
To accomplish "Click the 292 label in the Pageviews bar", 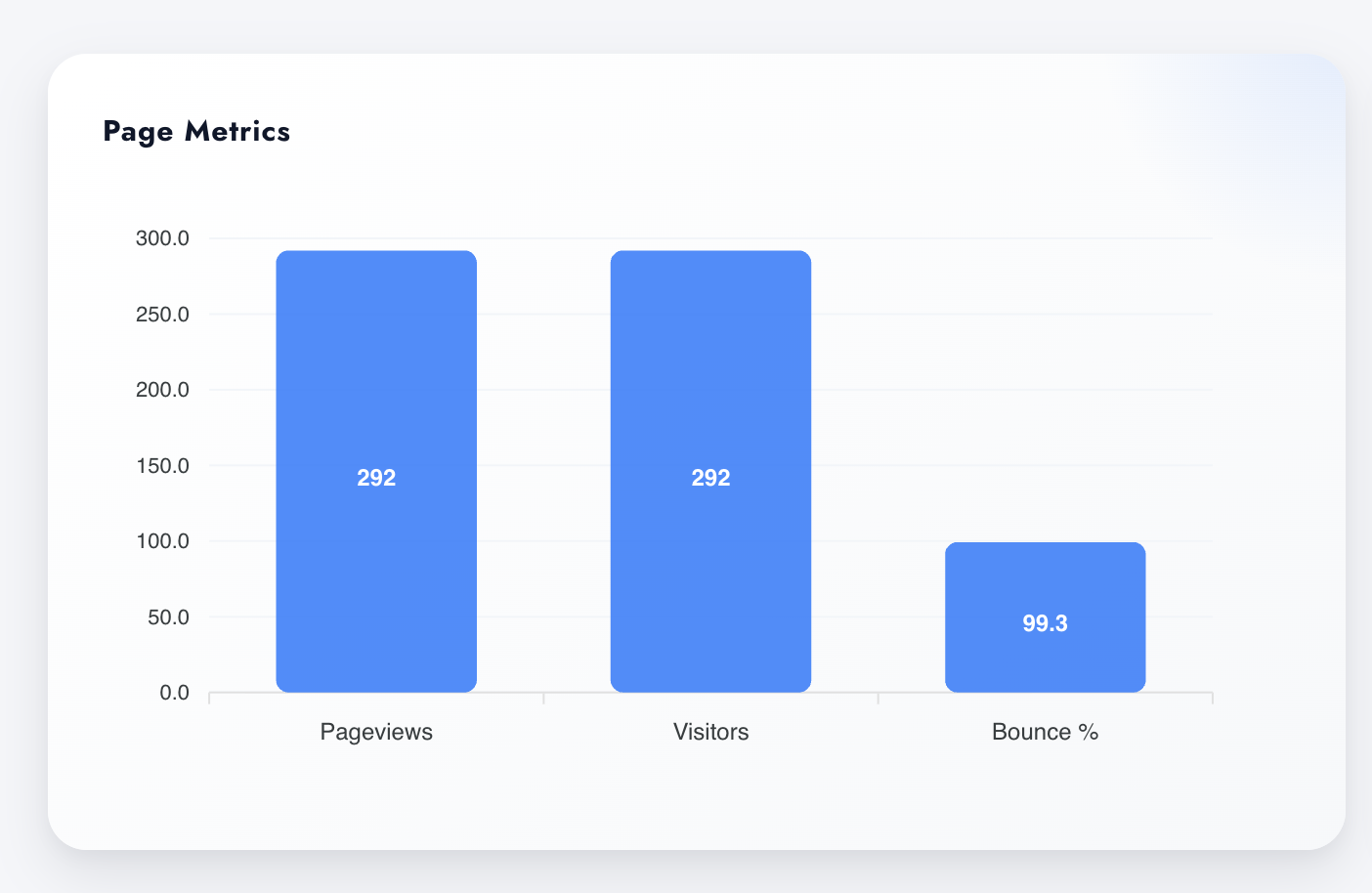I will (376, 478).
